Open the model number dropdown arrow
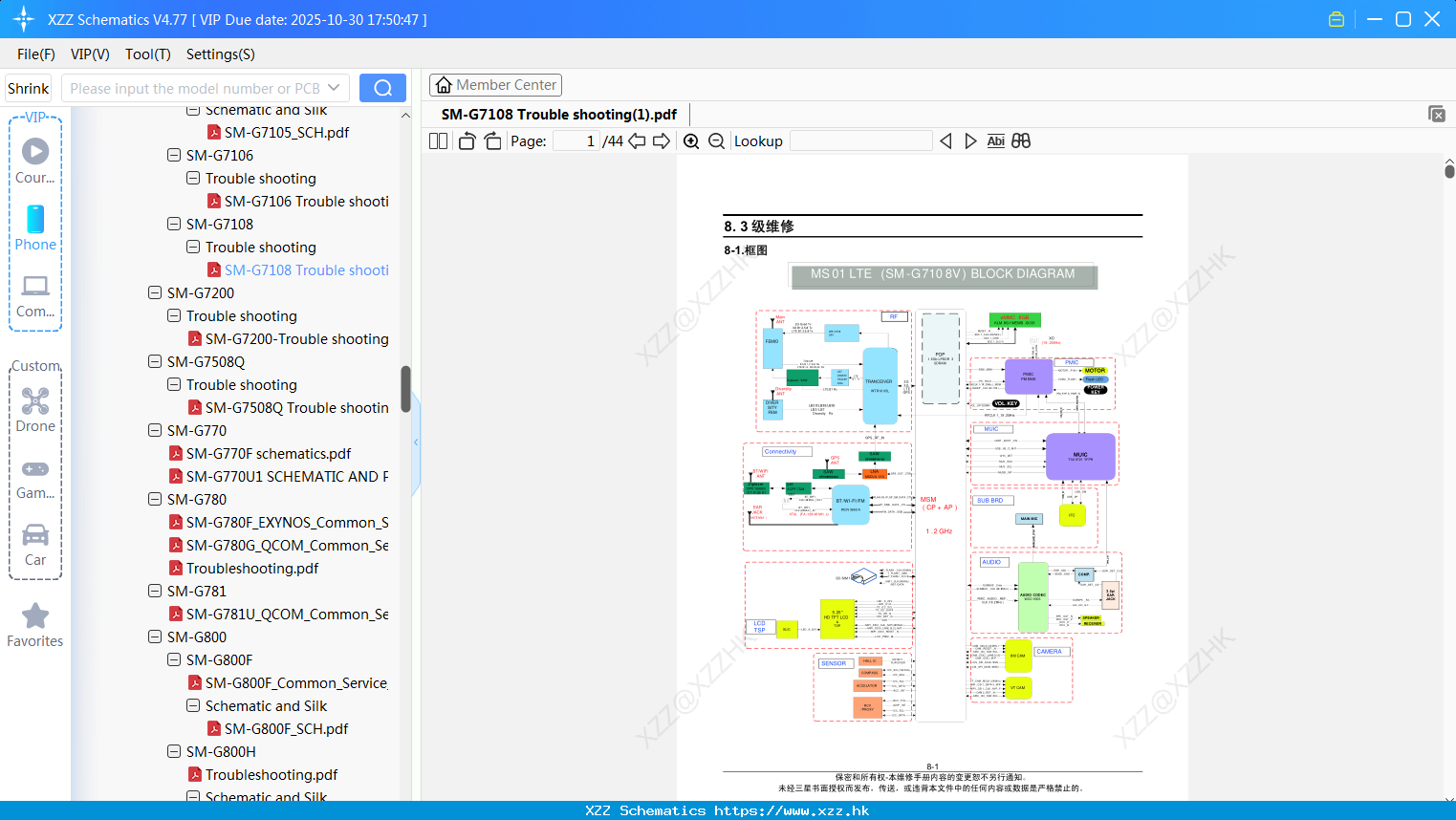The height and width of the screenshot is (820, 1456). (334, 88)
